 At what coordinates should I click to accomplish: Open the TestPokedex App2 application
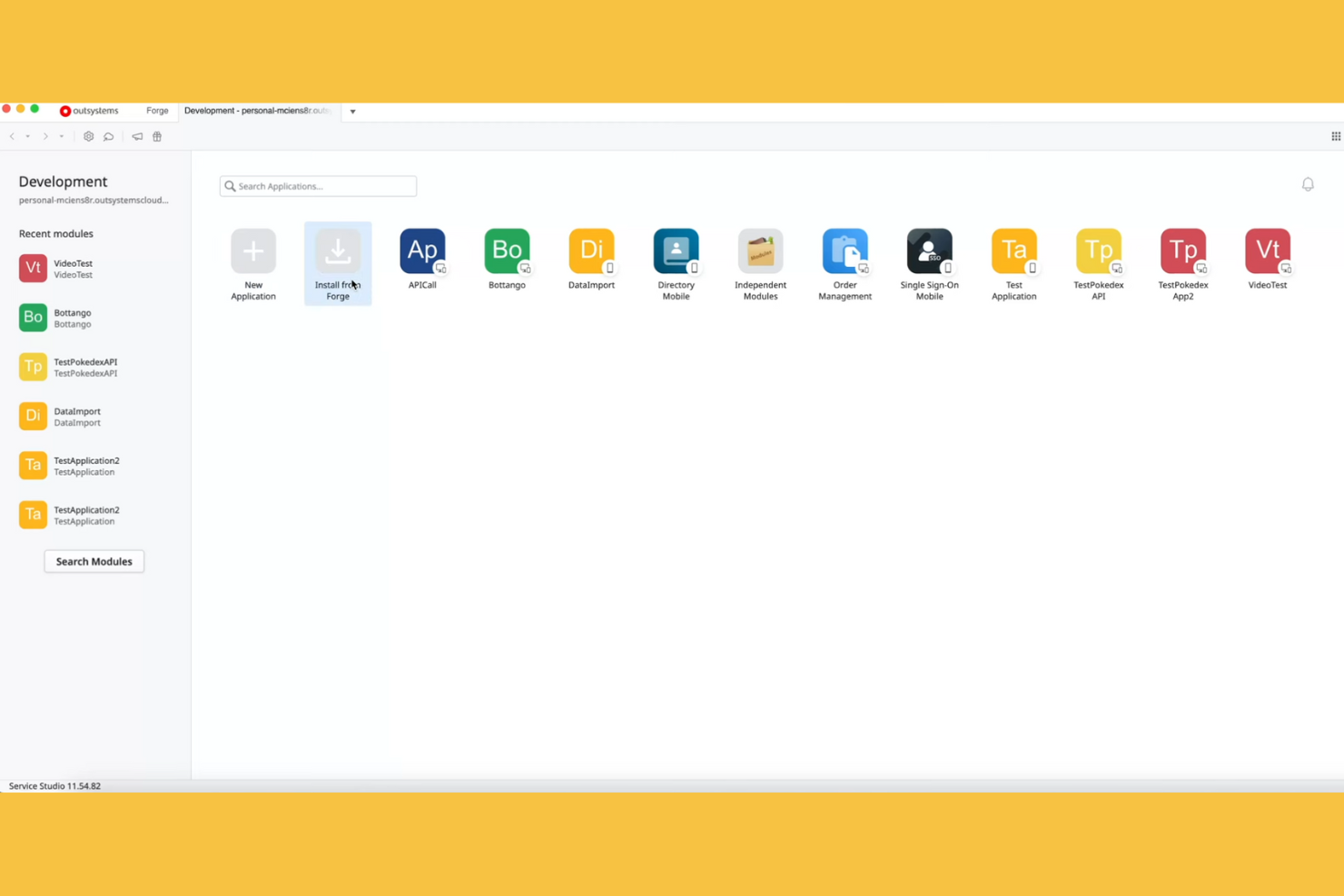click(x=1182, y=251)
